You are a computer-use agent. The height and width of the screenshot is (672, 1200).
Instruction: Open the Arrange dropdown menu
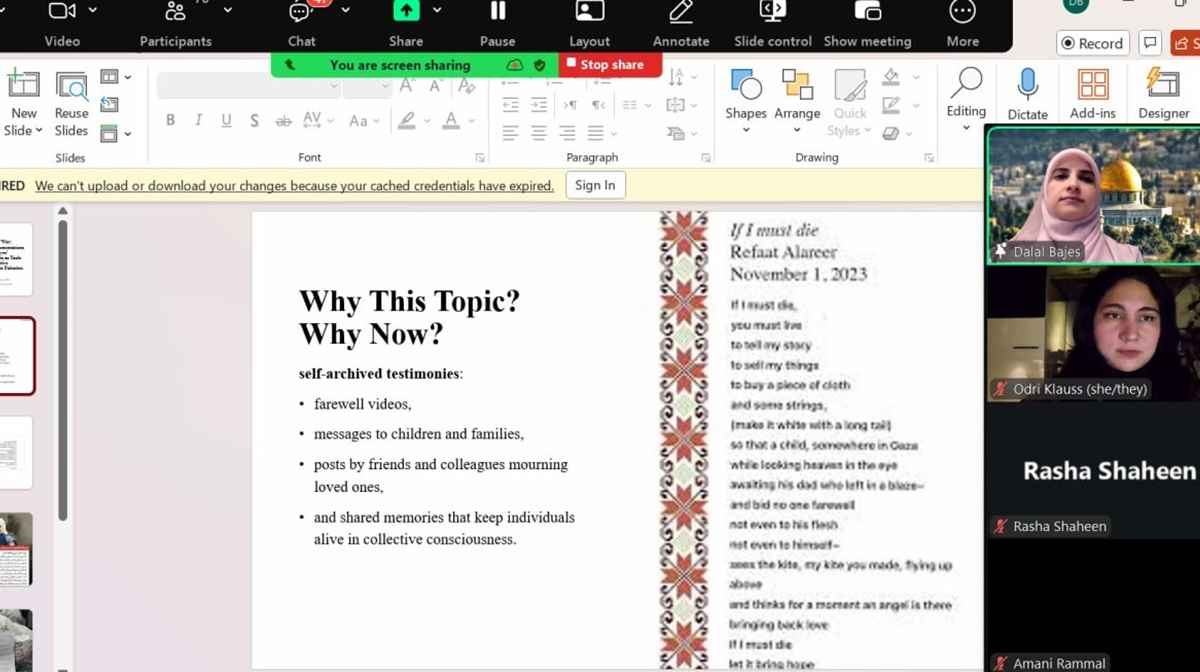[x=797, y=130]
